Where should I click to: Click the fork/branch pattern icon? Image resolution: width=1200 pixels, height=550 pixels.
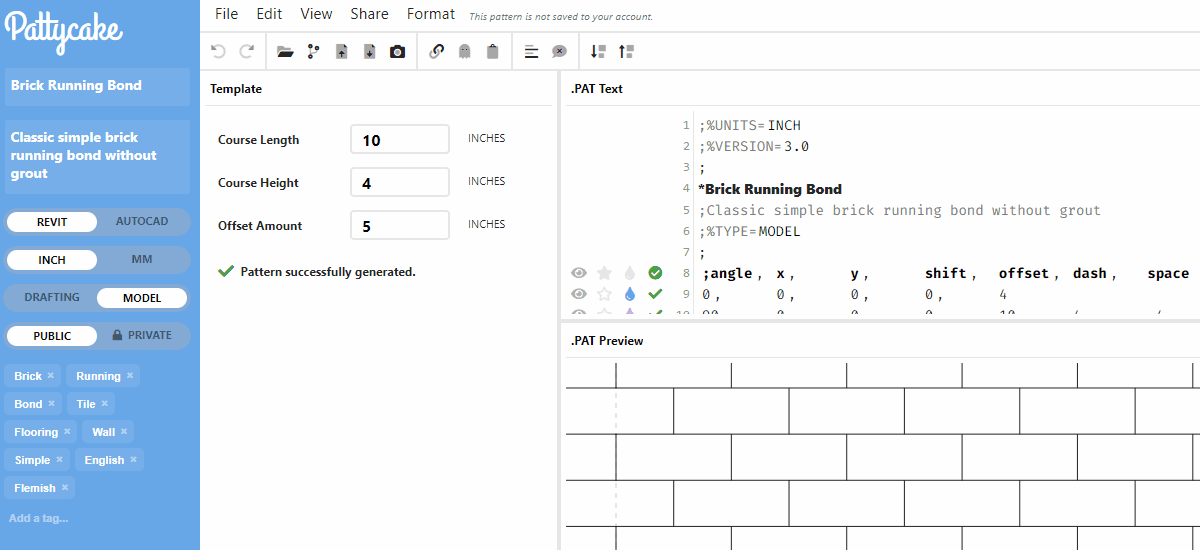pyautogui.click(x=313, y=52)
